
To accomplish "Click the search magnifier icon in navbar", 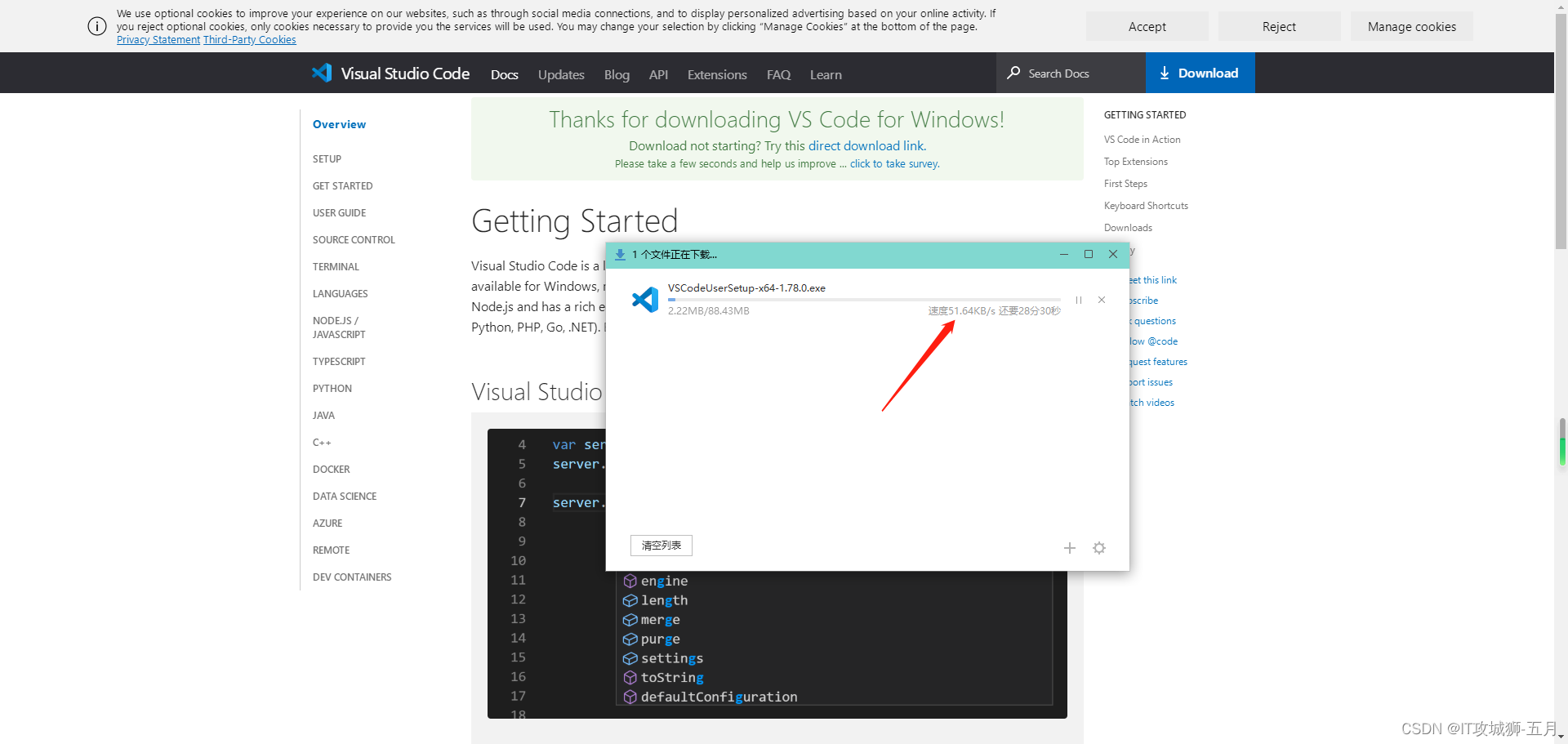I will tap(1013, 73).
